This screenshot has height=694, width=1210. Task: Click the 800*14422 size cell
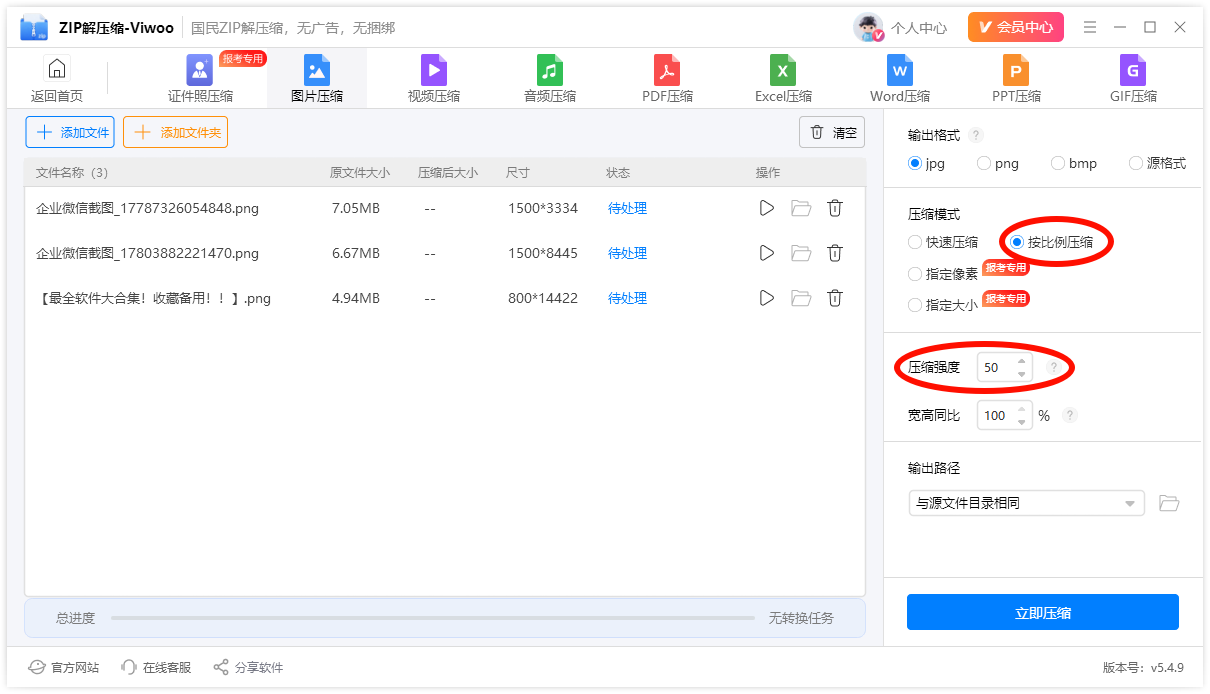543,298
